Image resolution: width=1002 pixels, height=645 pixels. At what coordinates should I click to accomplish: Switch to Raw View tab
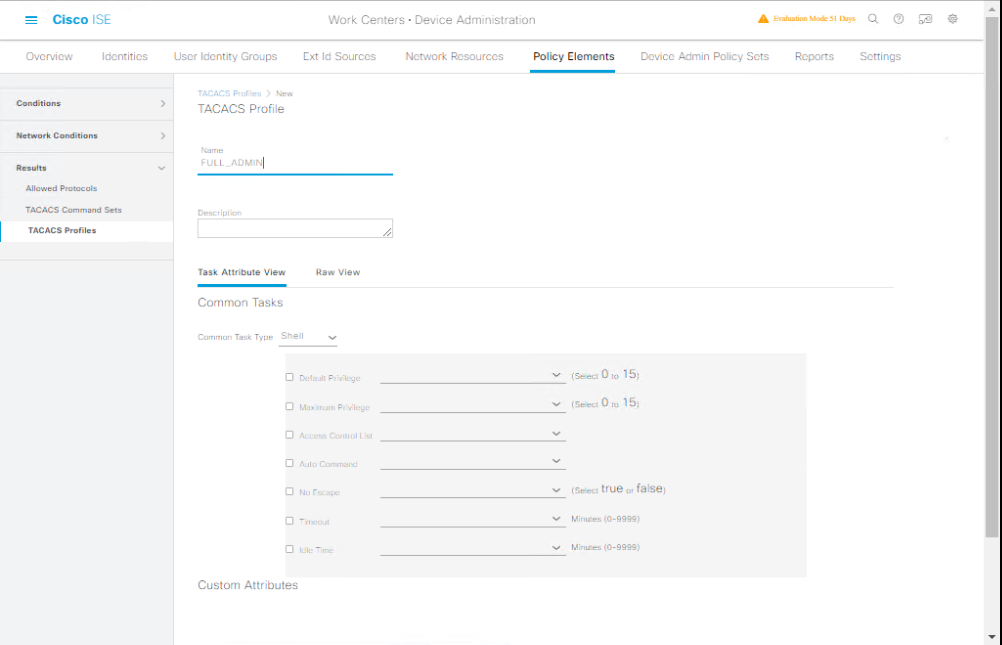click(338, 272)
